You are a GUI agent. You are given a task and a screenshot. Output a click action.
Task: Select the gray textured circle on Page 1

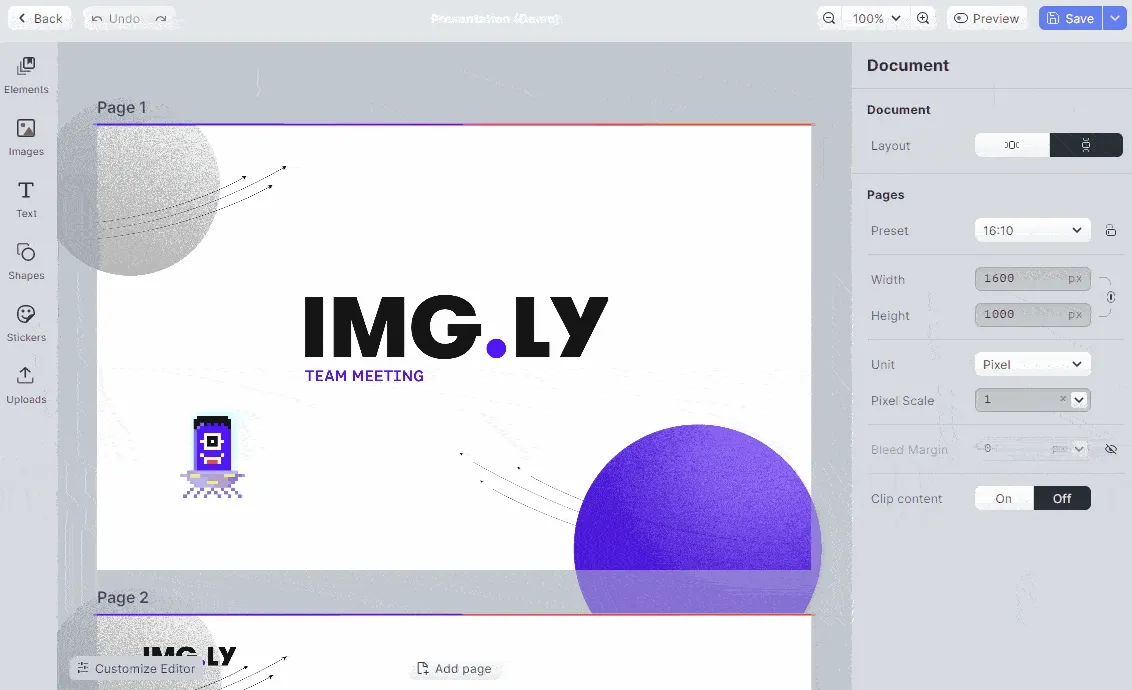point(139,193)
